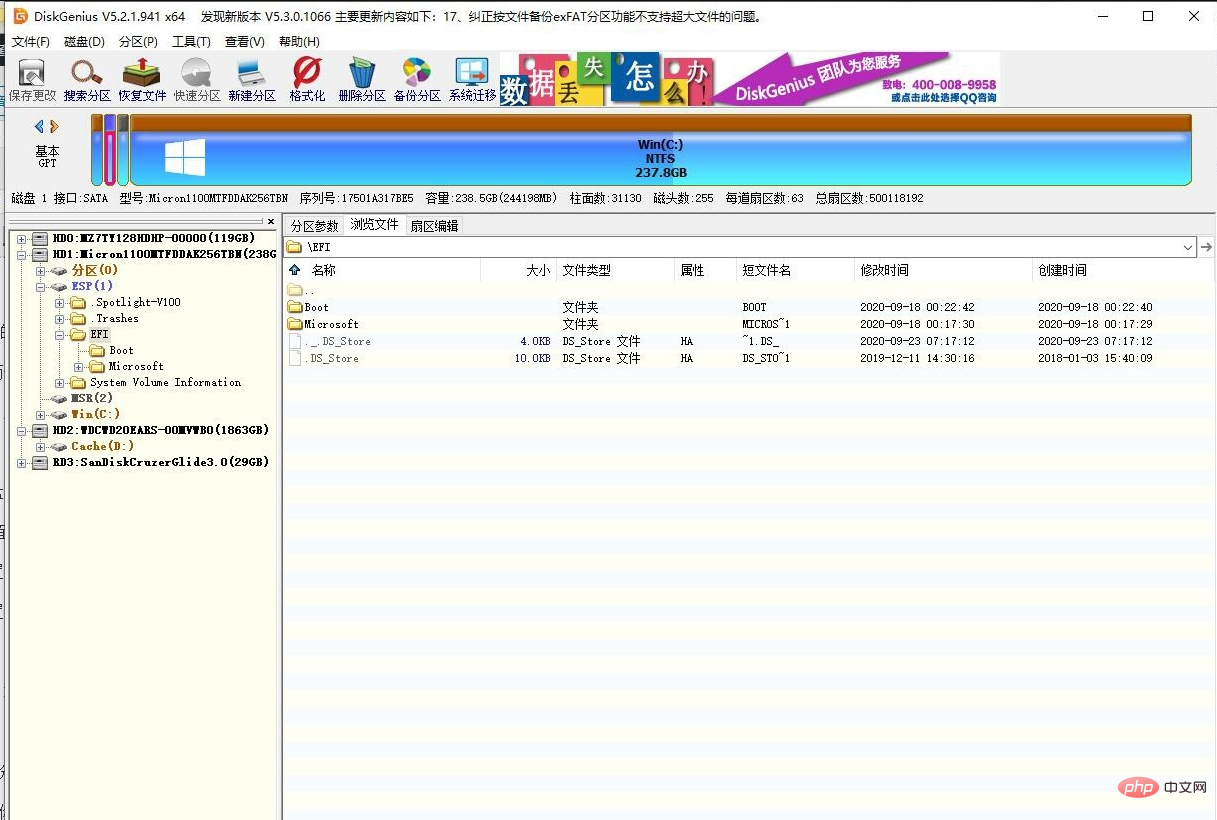Viewport: 1217px width, 820px height.
Task: Expand the Win(C:) partition node
Action: (x=41, y=414)
